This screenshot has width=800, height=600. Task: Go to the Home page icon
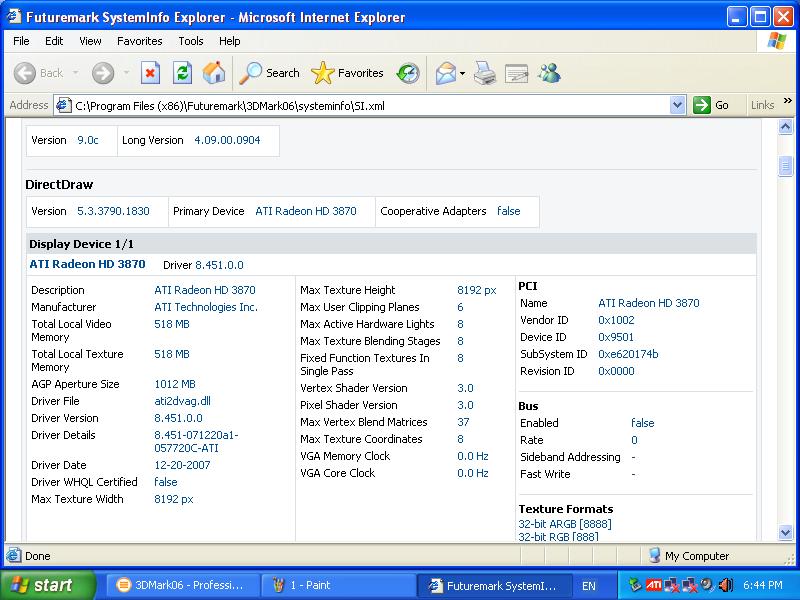pos(214,73)
